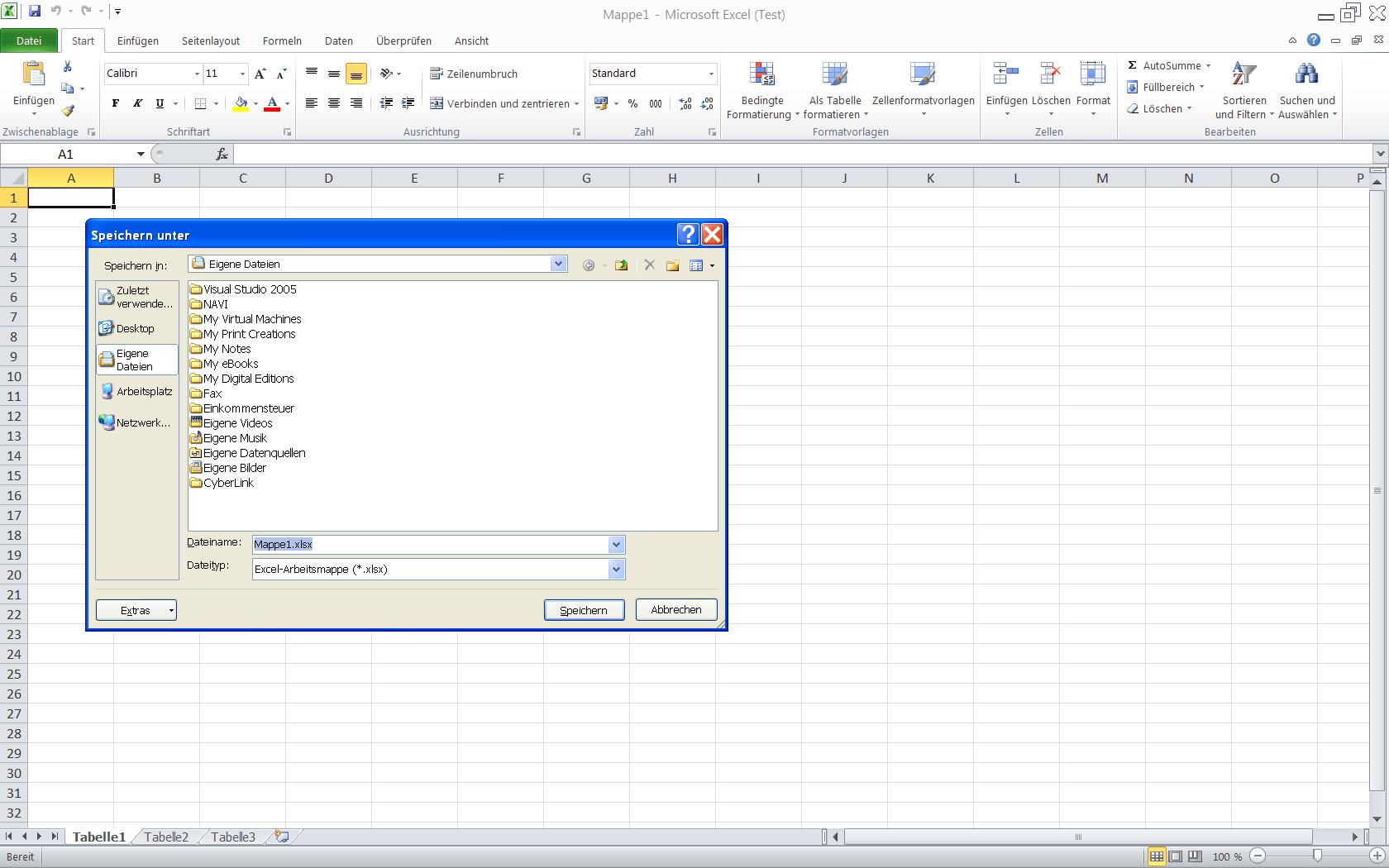Decrease font size with the small A icon

[281, 74]
